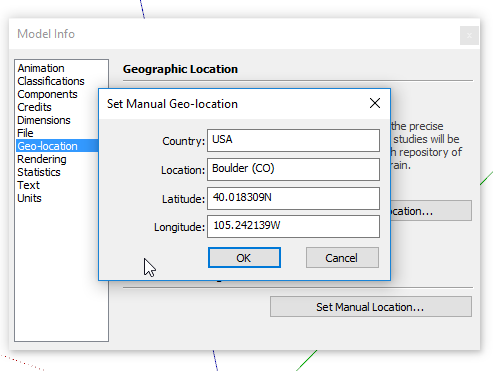Click the Latitude field 40.018309N
Image resolution: width=493 pixels, height=371 pixels.
coord(293,198)
